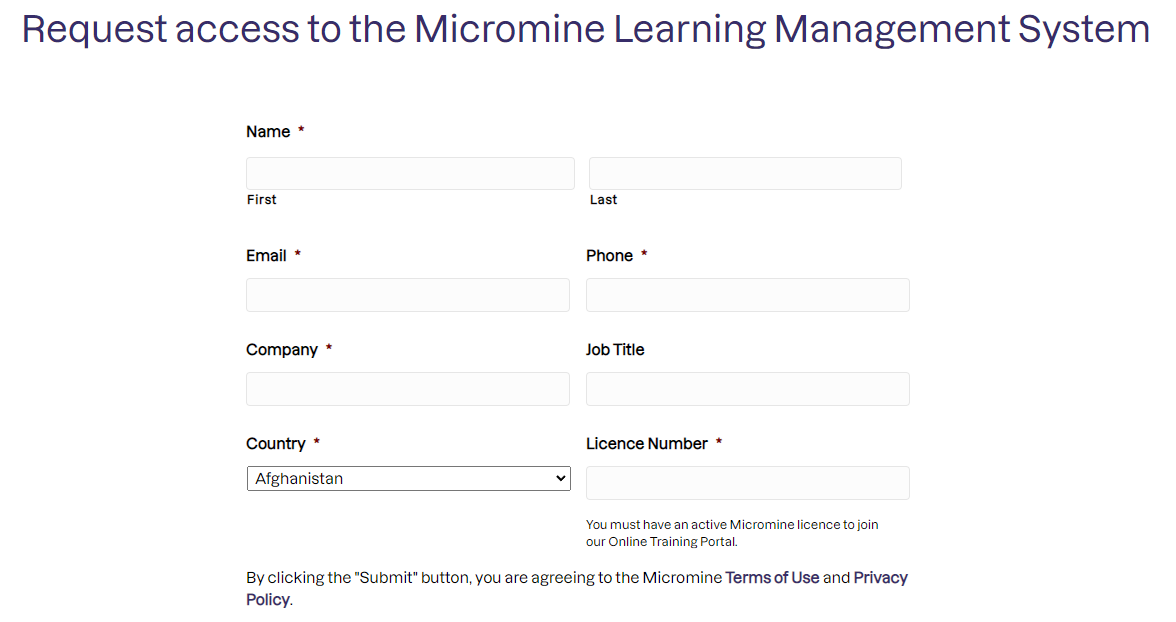Select the Company input field
The image size is (1176, 622).
click(408, 389)
